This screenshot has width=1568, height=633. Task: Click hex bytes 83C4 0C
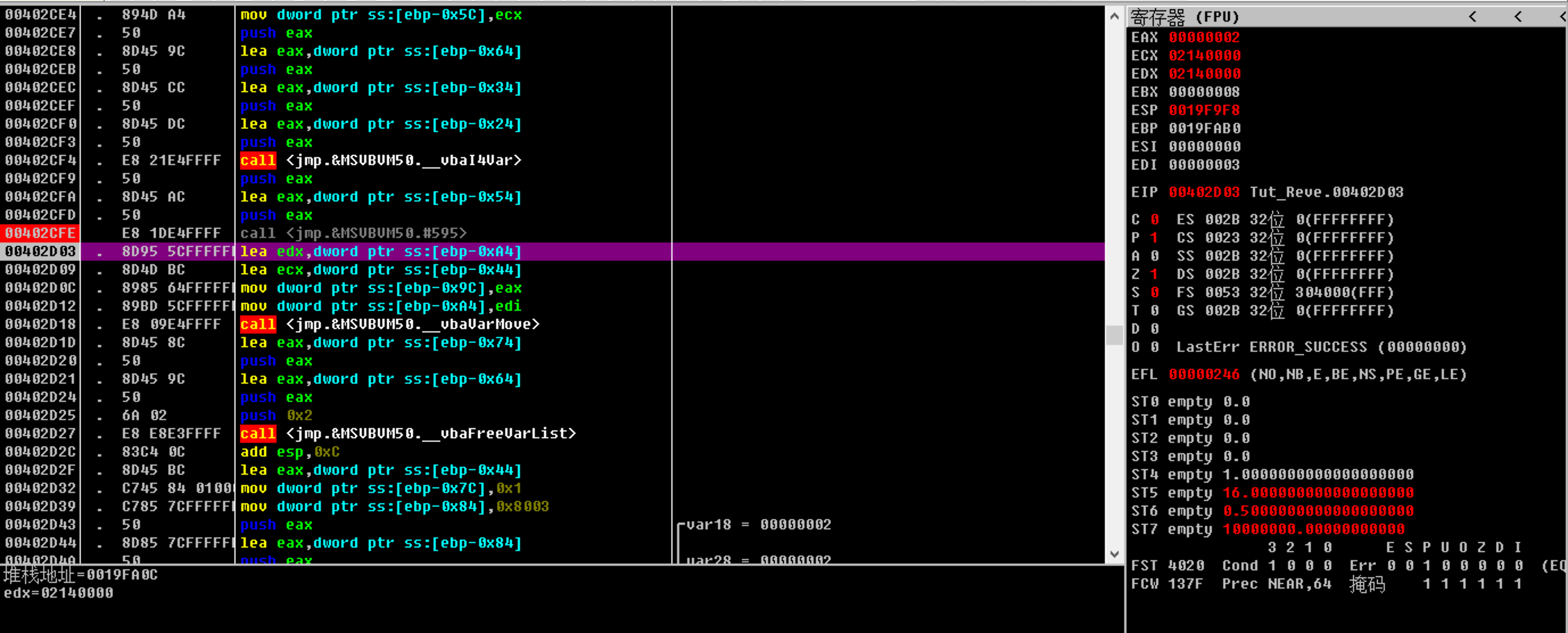153,451
